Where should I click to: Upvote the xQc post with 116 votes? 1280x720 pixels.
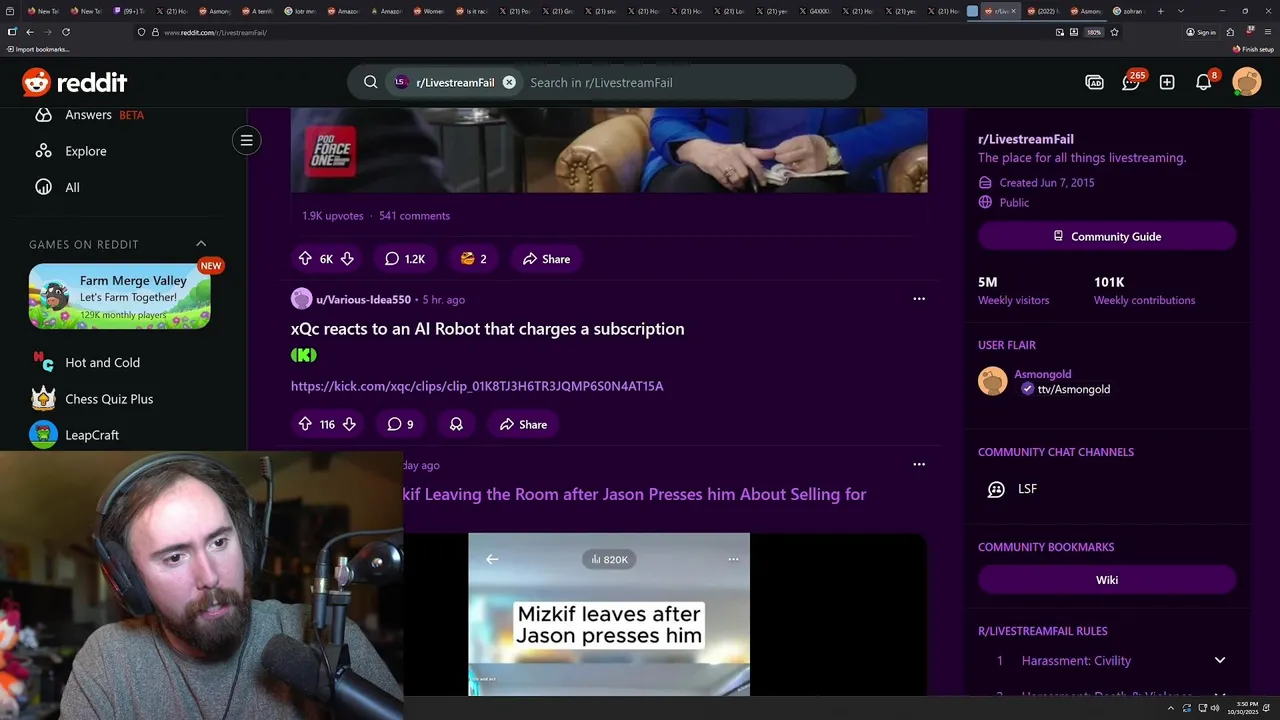305,424
